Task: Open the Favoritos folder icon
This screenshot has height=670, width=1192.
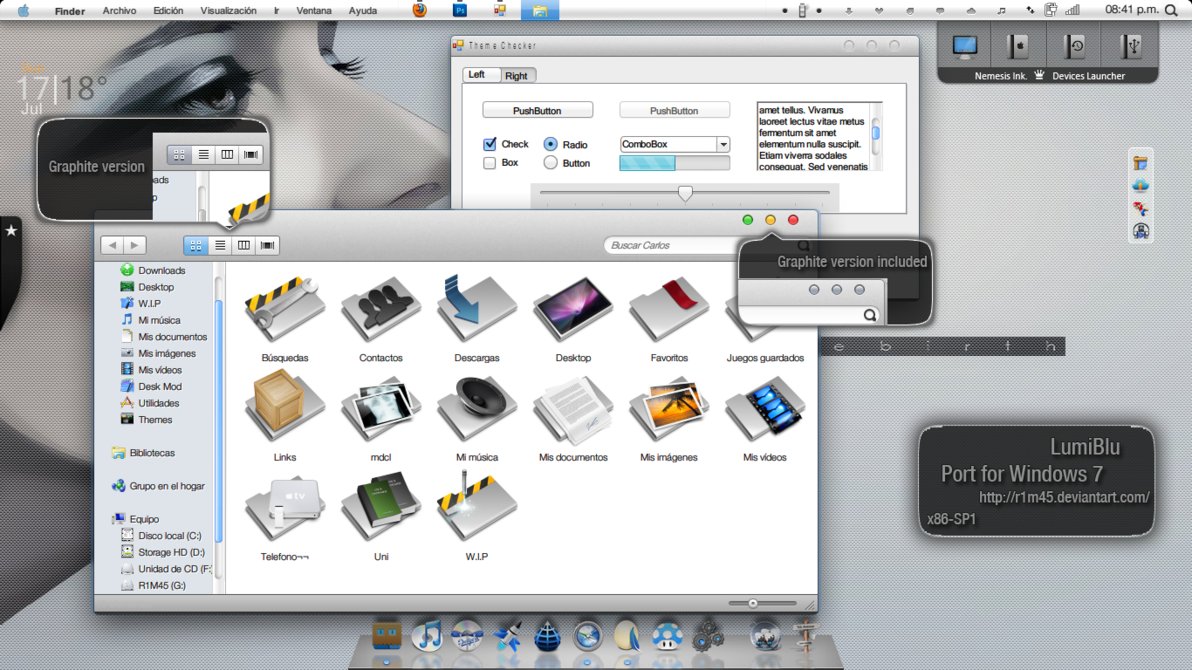Action: click(x=669, y=310)
